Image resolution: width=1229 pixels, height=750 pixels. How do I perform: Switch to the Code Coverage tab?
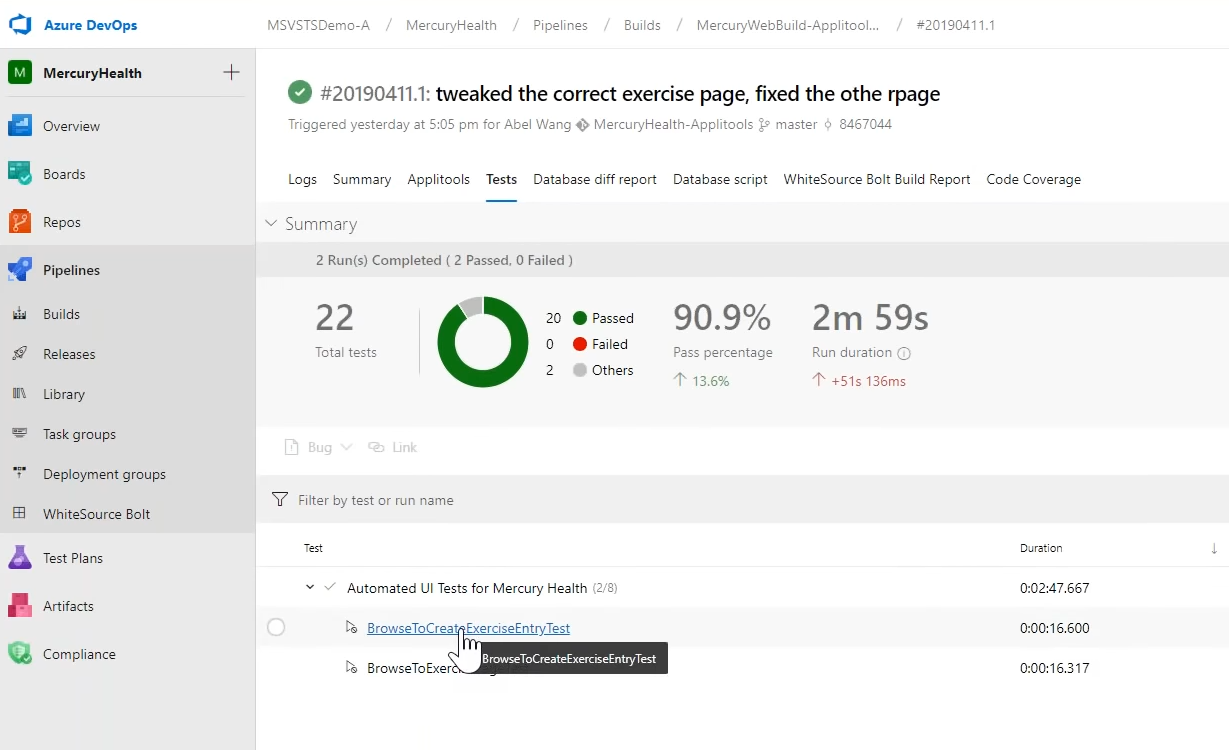[1033, 179]
